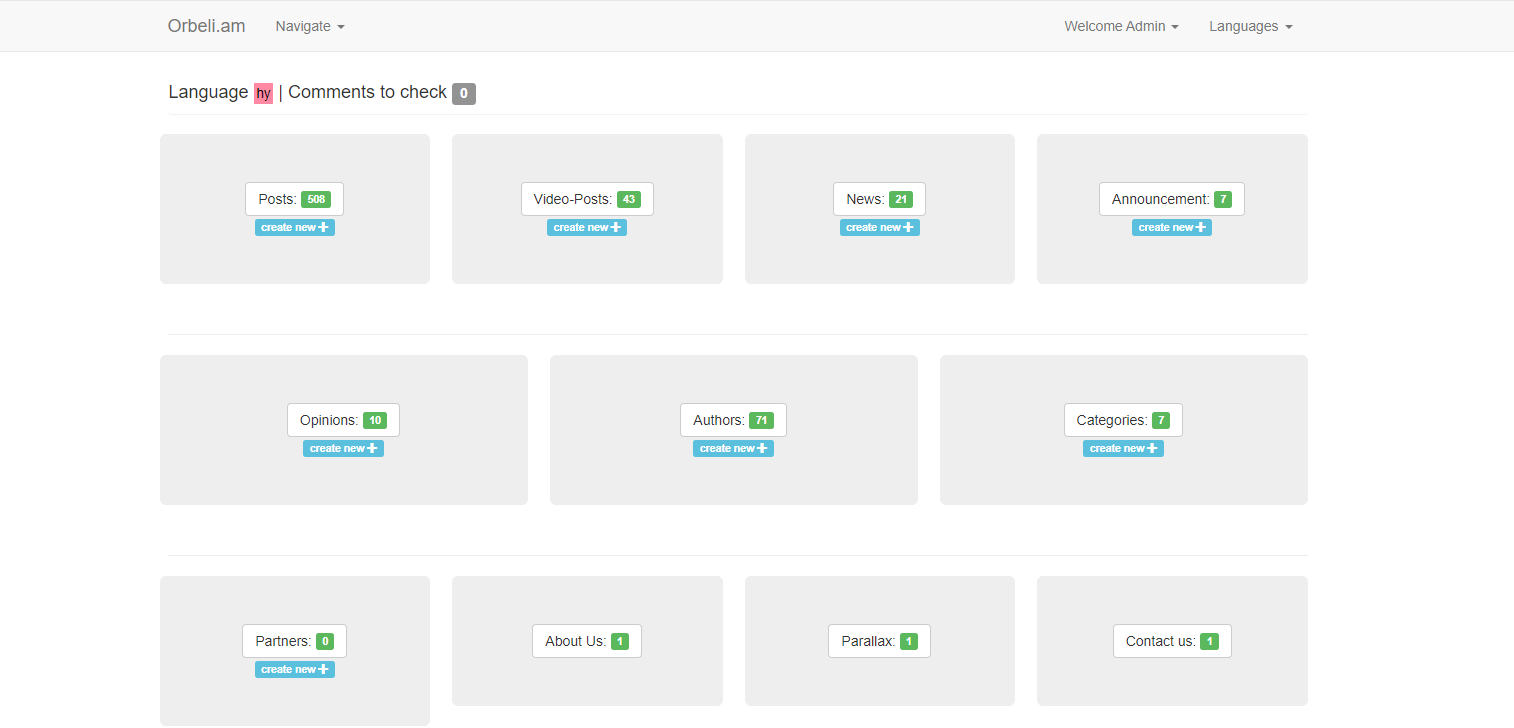Click the plus icon under Posts
This screenshot has height=728, width=1514.
pyautogui.click(x=323, y=227)
